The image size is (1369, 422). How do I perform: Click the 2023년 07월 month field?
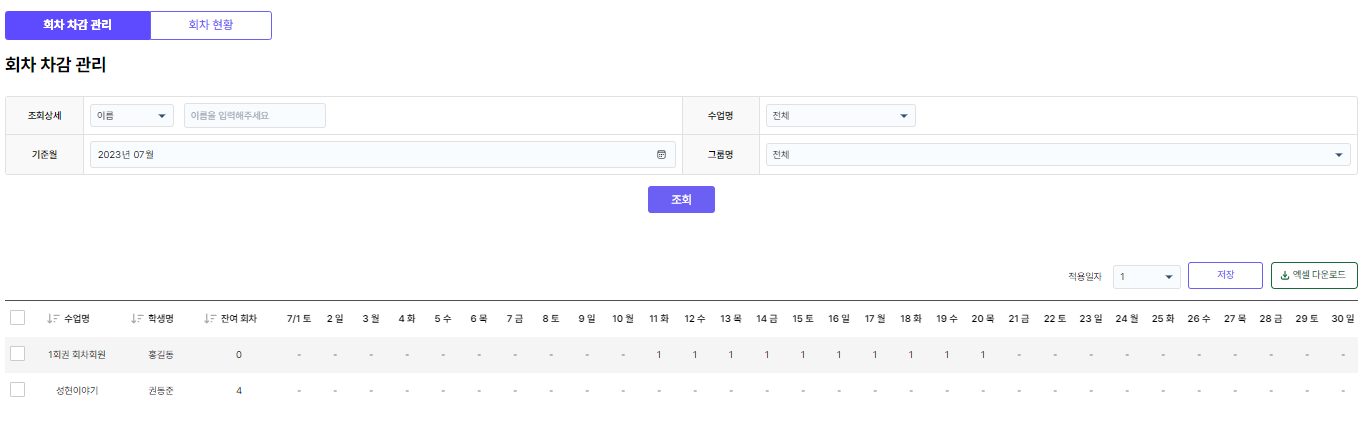[370, 155]
